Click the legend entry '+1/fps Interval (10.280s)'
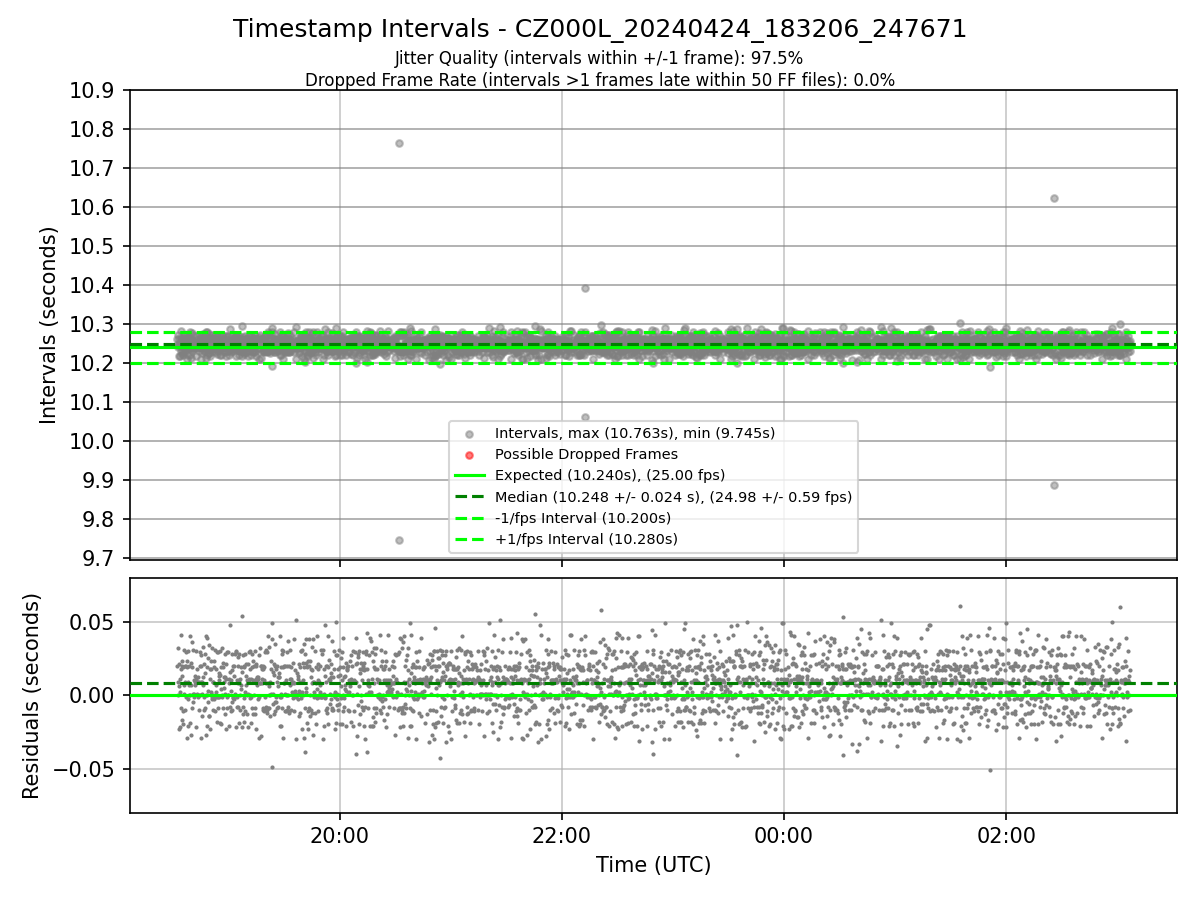The width and height of the screenshot is (1200, 900). click(x=586, y=539)
